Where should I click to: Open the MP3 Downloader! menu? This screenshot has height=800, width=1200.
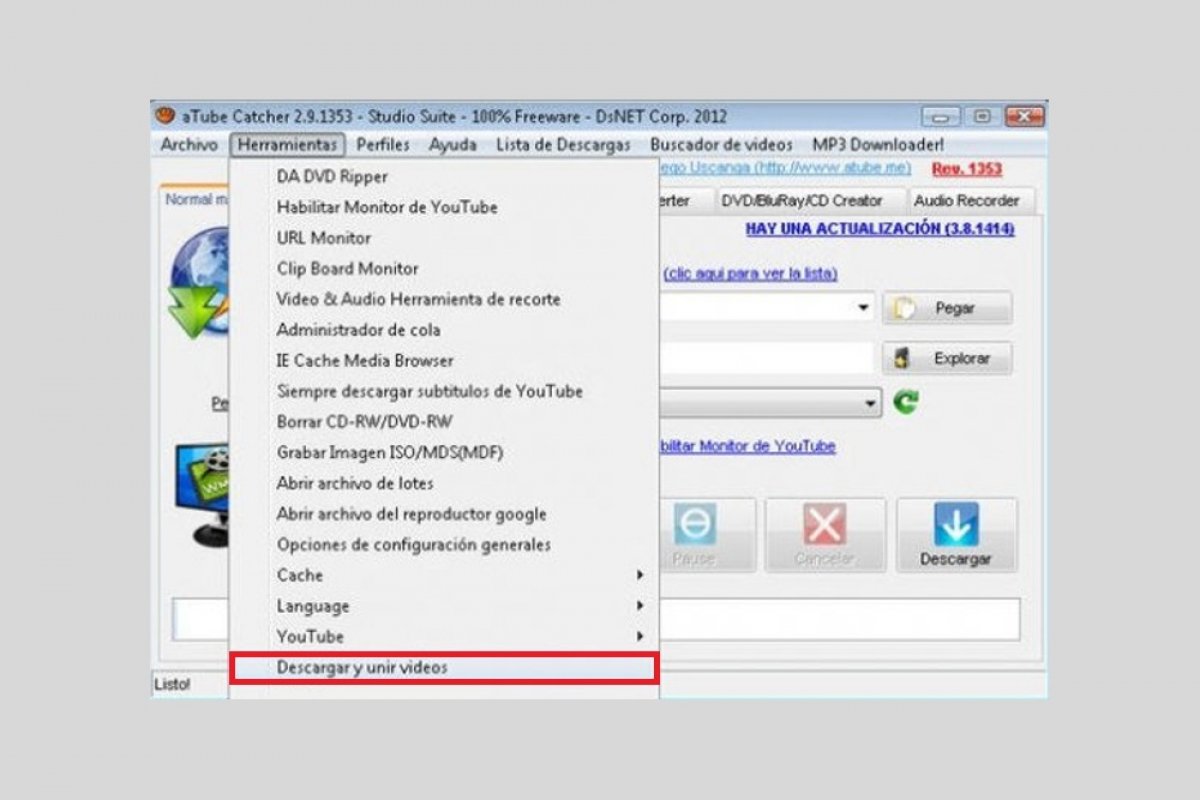pos(878,145)
